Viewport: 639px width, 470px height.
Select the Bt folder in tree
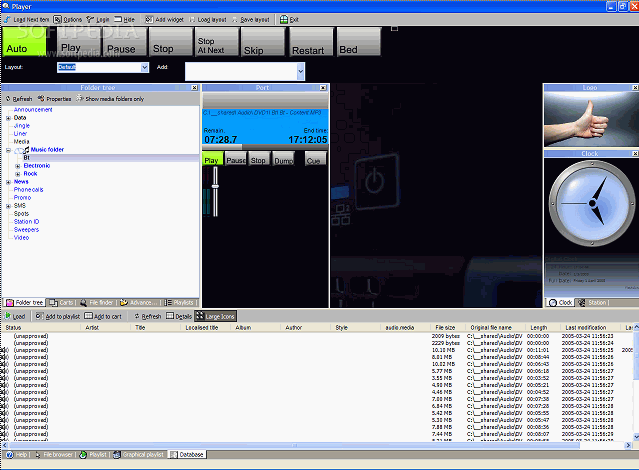tap(26, 158)
